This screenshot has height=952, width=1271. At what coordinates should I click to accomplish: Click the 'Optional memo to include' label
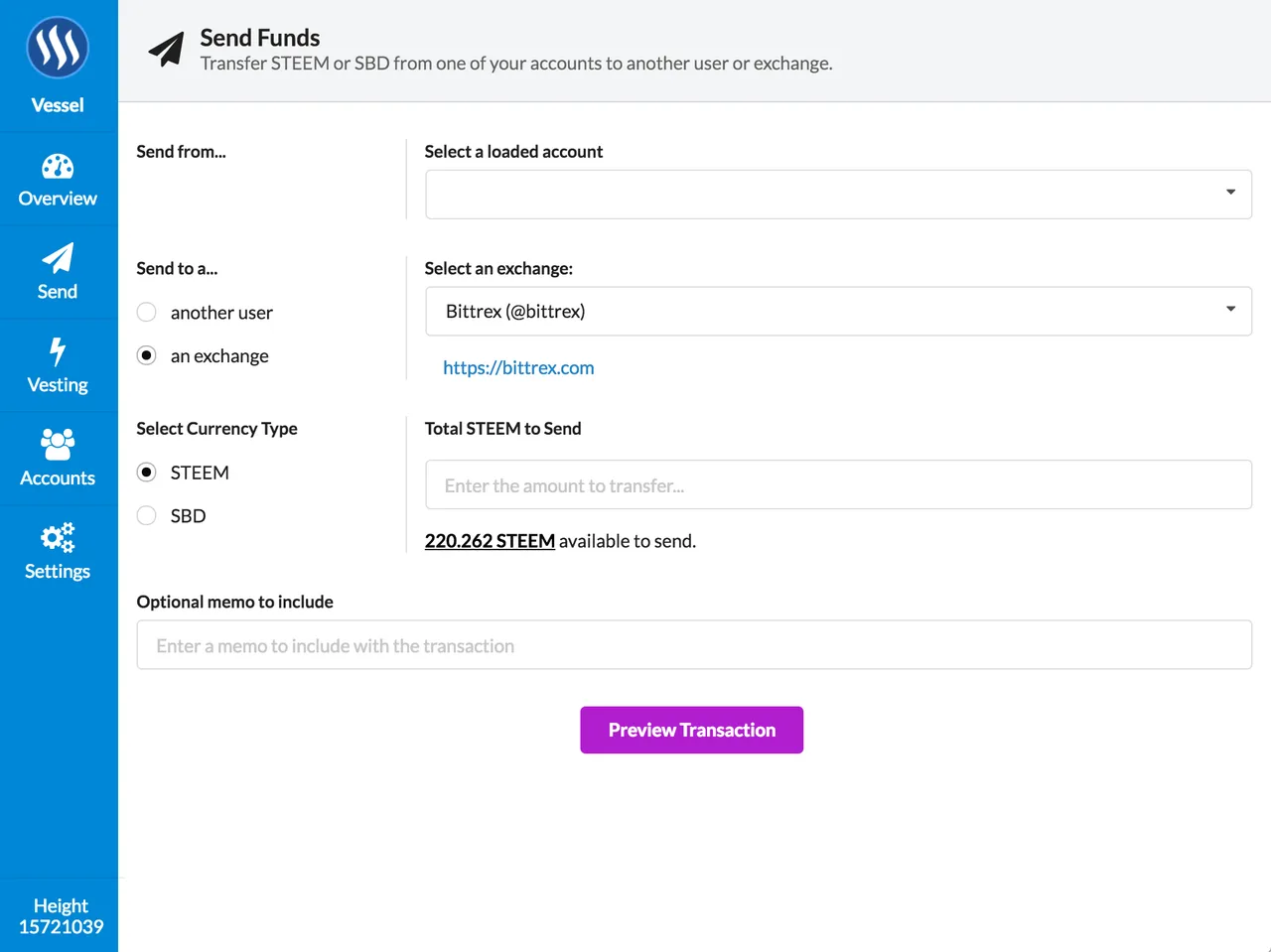(235, 602)
